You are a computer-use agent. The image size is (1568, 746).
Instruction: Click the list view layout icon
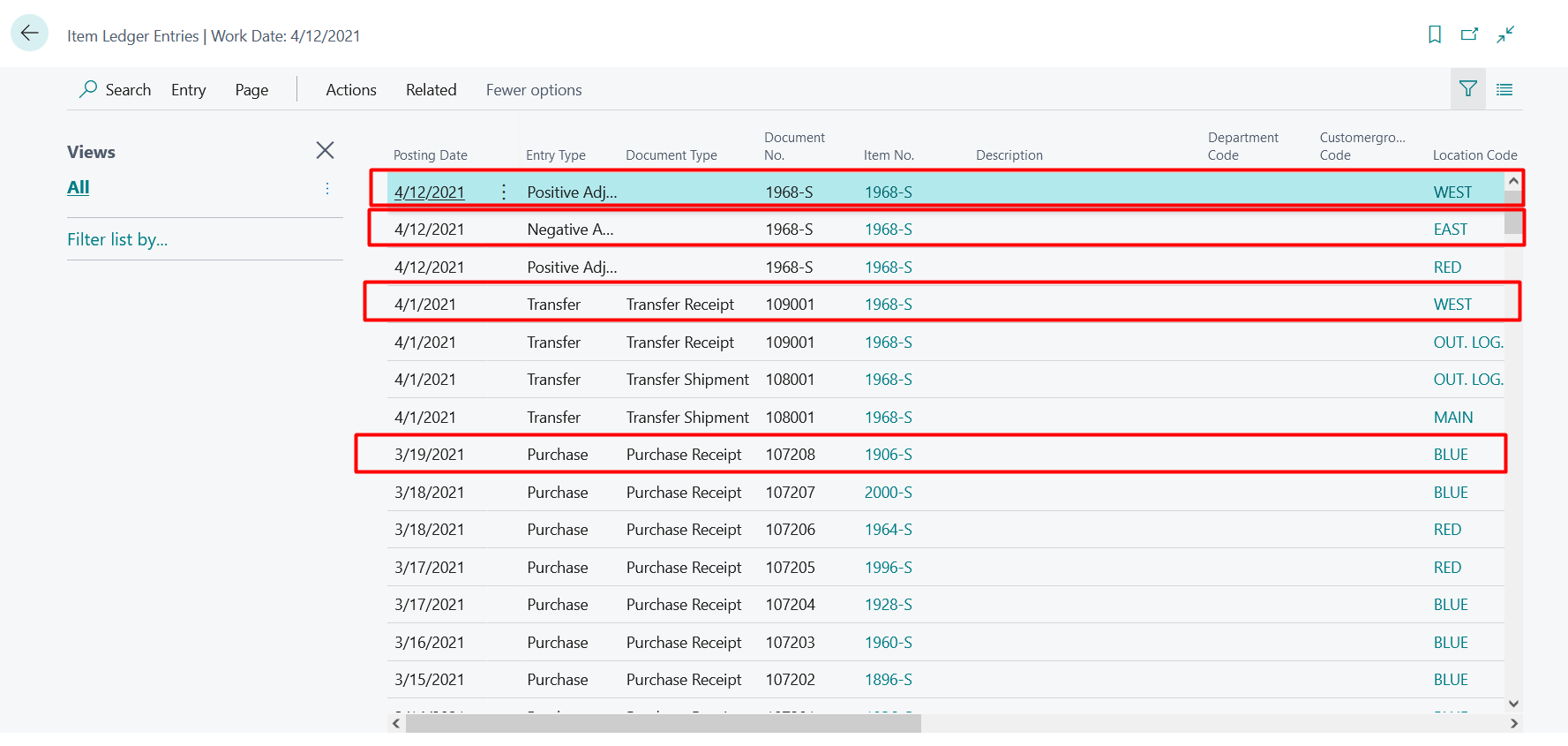[1504, 89]
